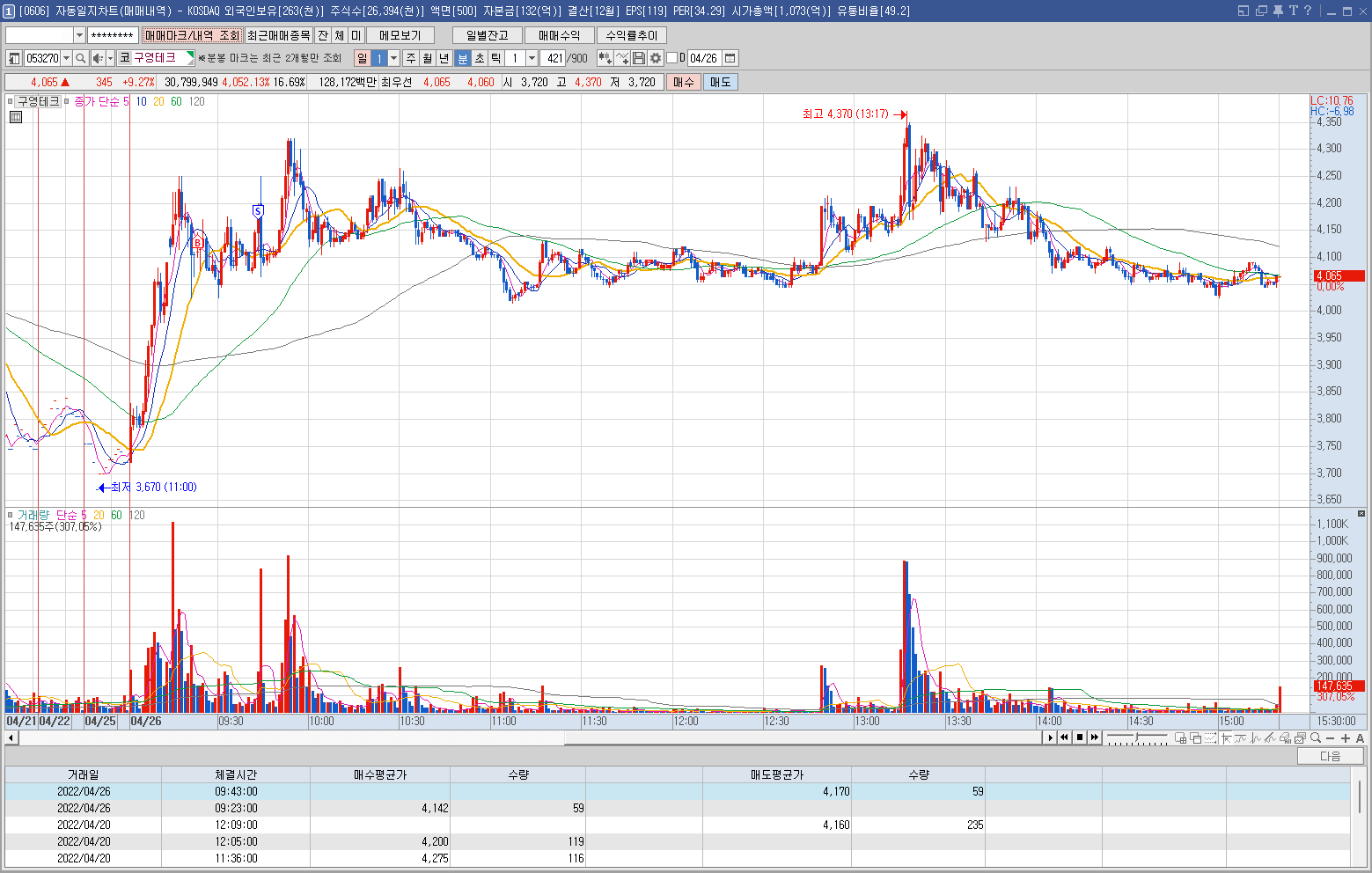This screenshot has width=1372, height=873.
Task: Click the 04/26 date input field
Action: click(x=704, y=58)
